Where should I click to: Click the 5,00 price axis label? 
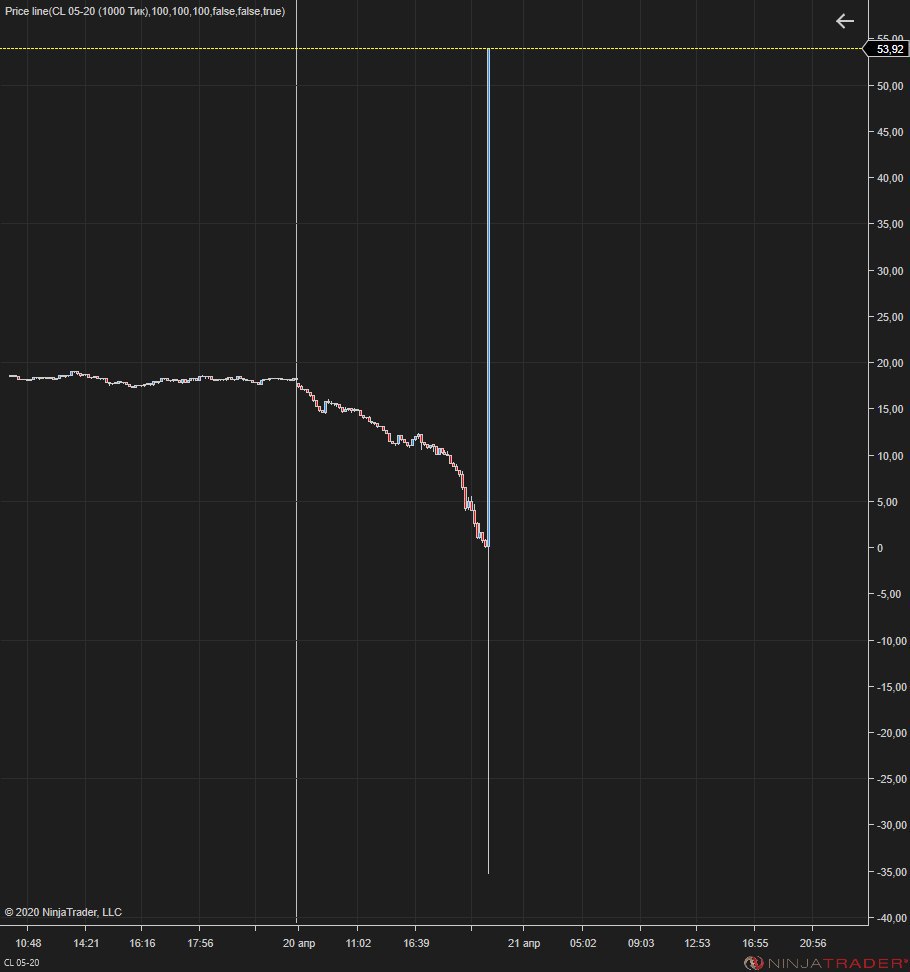[888, 502]
